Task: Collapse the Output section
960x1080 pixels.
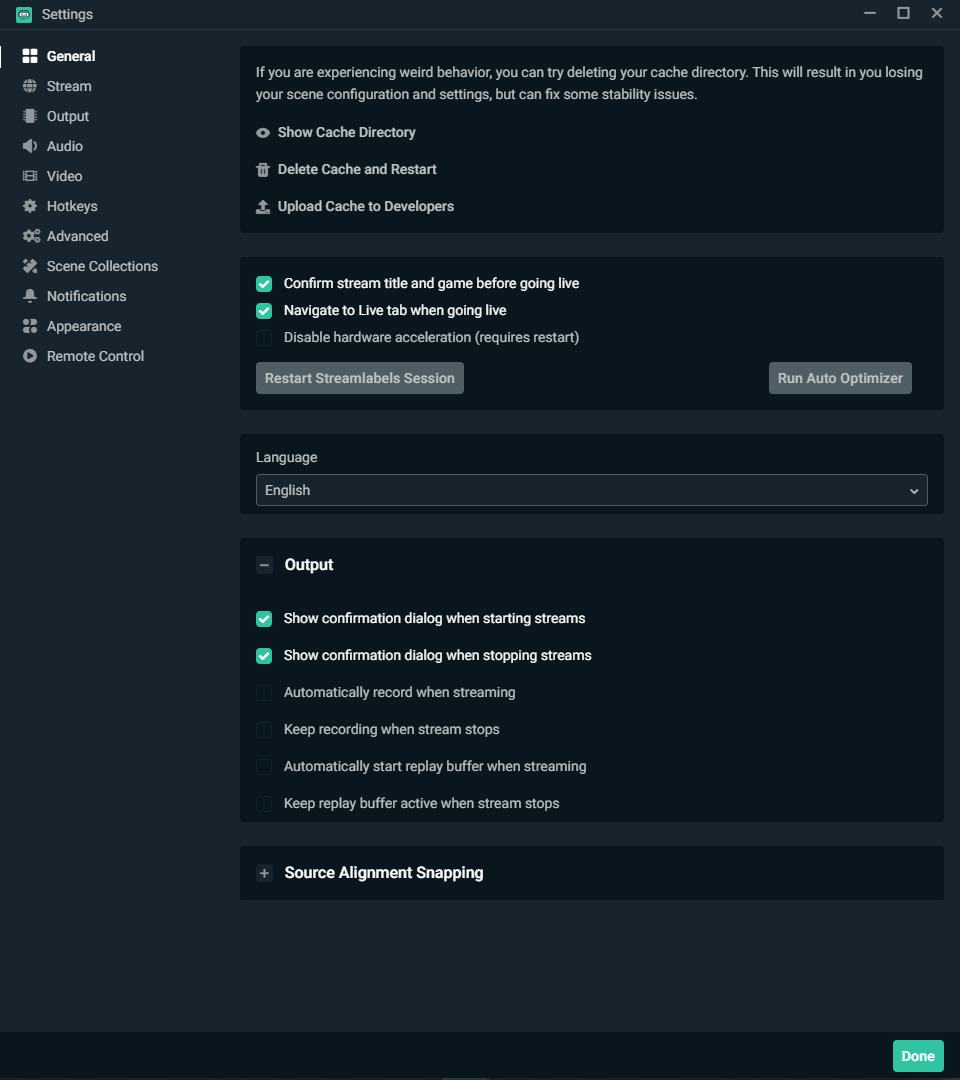Action: point(264,565)
